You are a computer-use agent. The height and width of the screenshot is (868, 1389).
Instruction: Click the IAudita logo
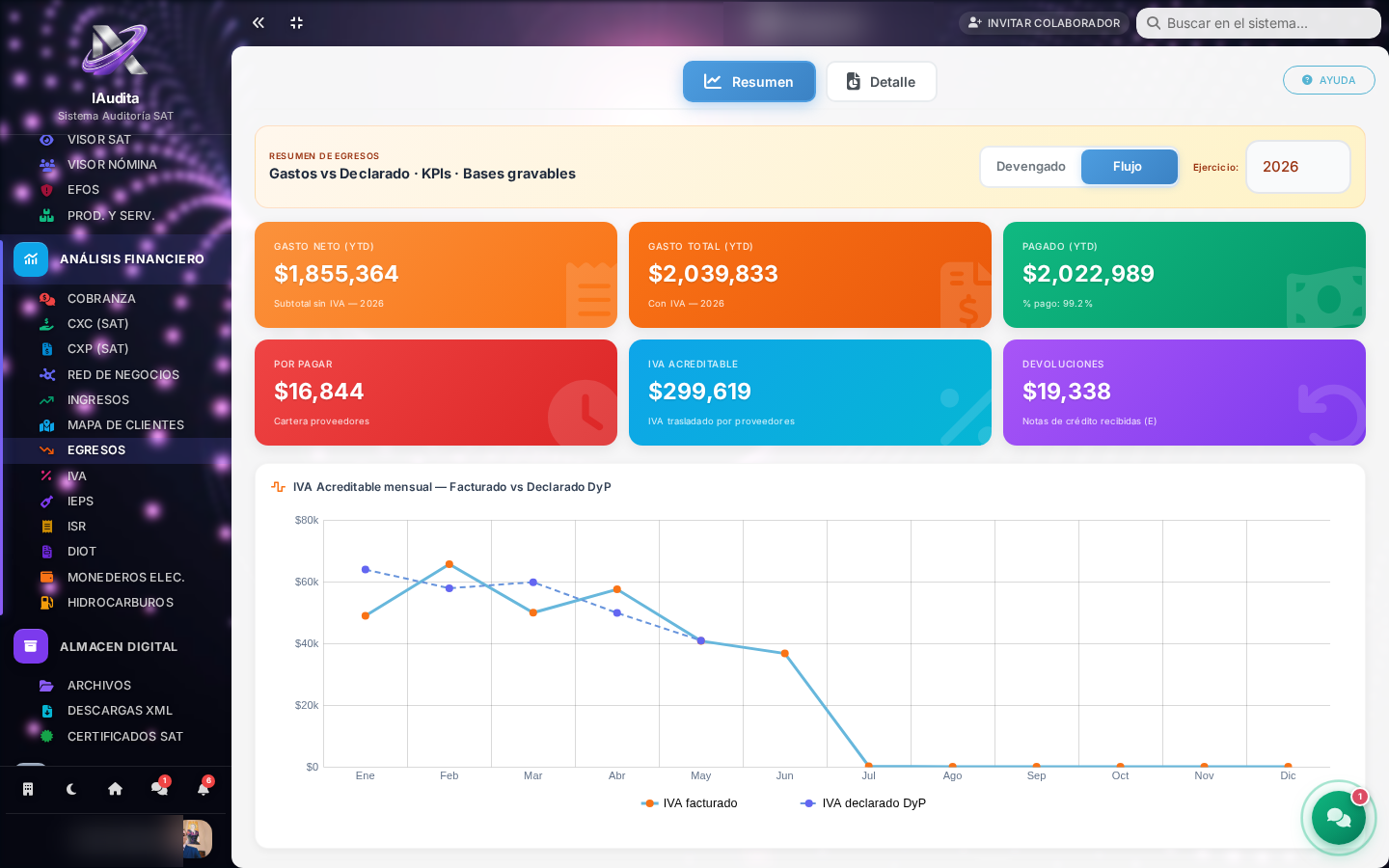click(x=115, y=50)
